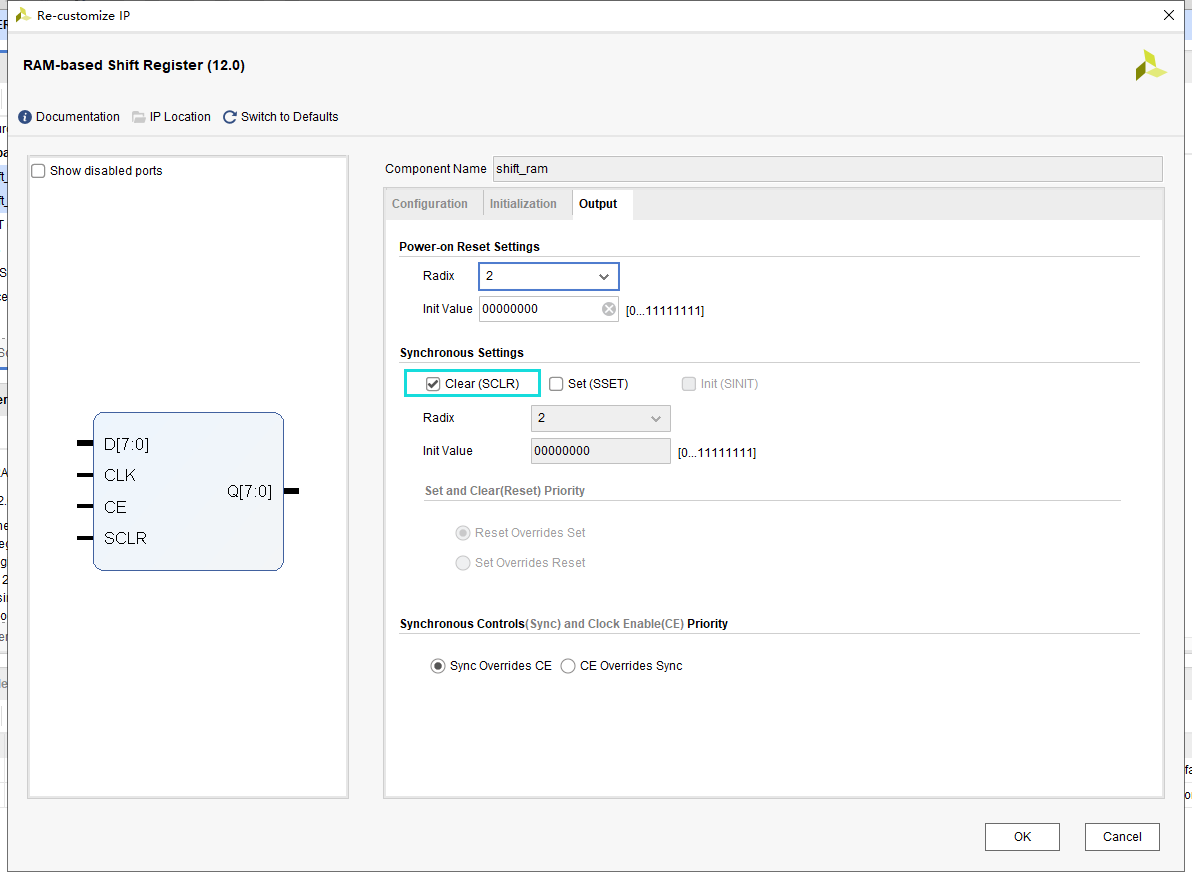Open the Power-on Reset Radix dropdown
Viewport: 1192px width, 879px height.
(x=548, y=276)
